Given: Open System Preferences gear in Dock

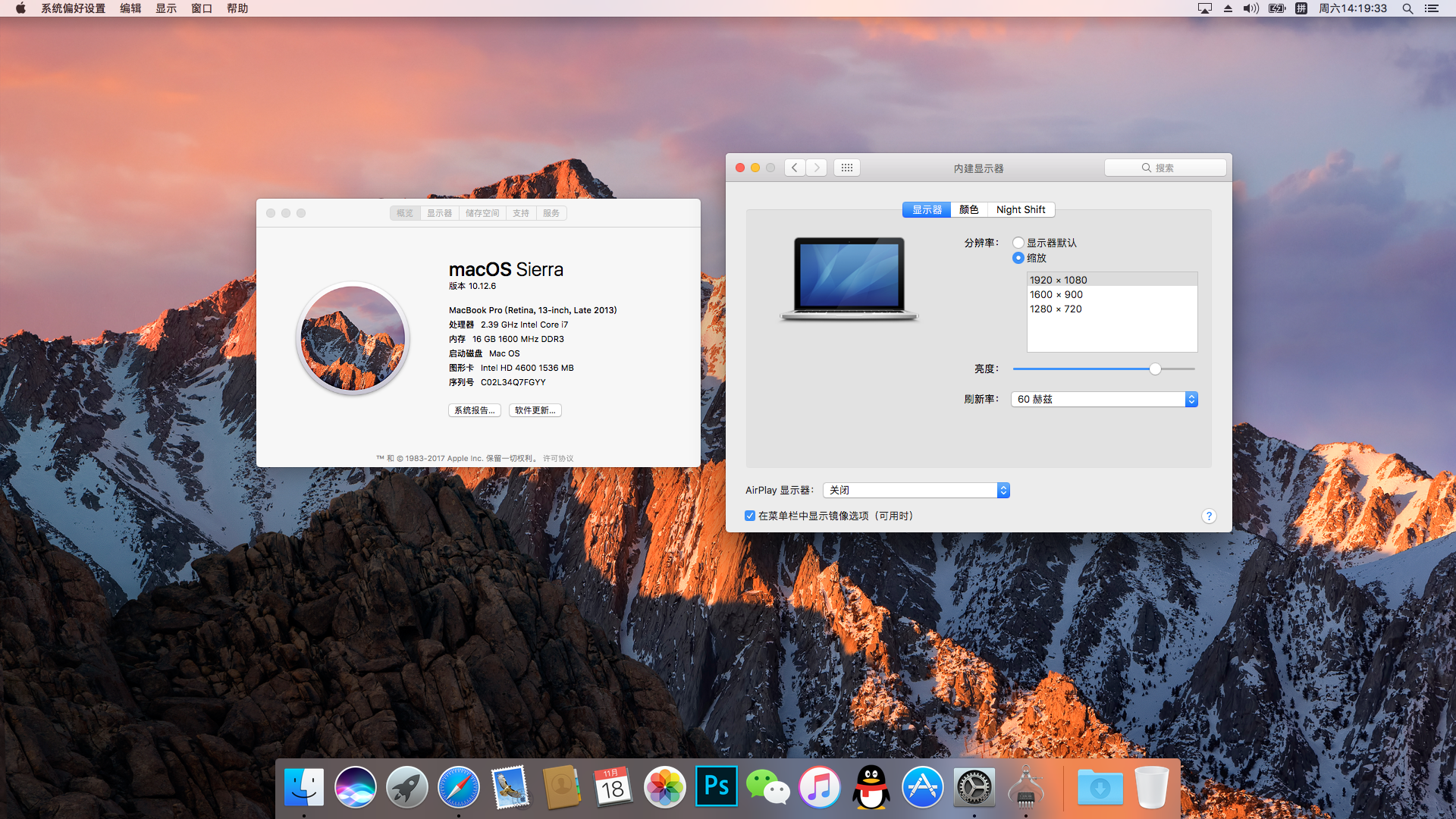Looking at the screenshot, I should pyautogui.click(x=974, y=787).
